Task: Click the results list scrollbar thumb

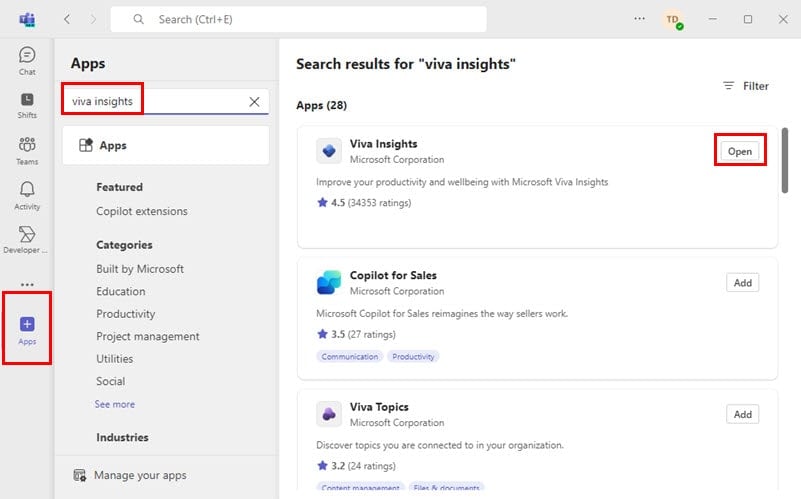Action: [x=785, y=160]
